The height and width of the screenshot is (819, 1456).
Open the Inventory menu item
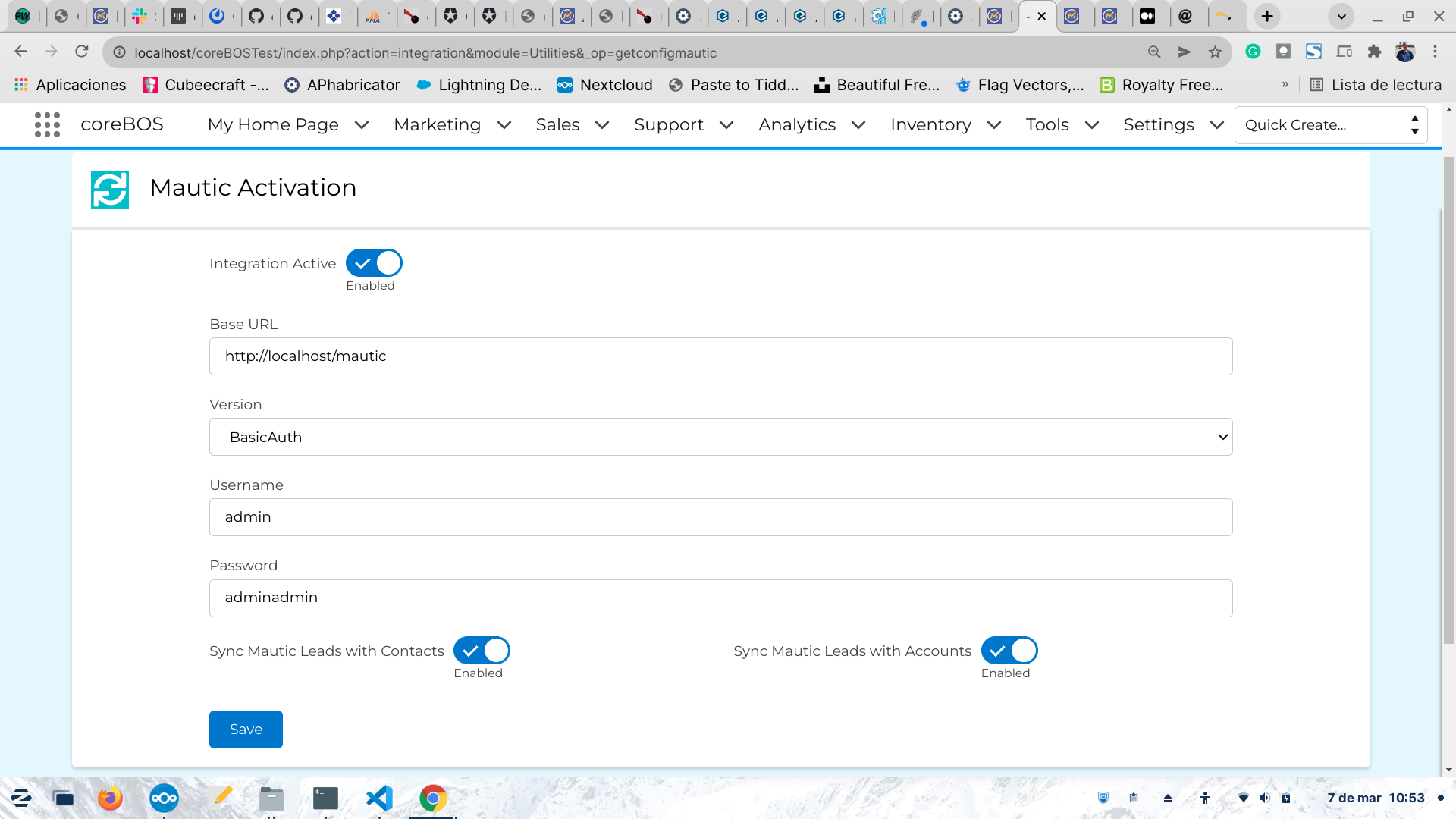coord(930,124)
